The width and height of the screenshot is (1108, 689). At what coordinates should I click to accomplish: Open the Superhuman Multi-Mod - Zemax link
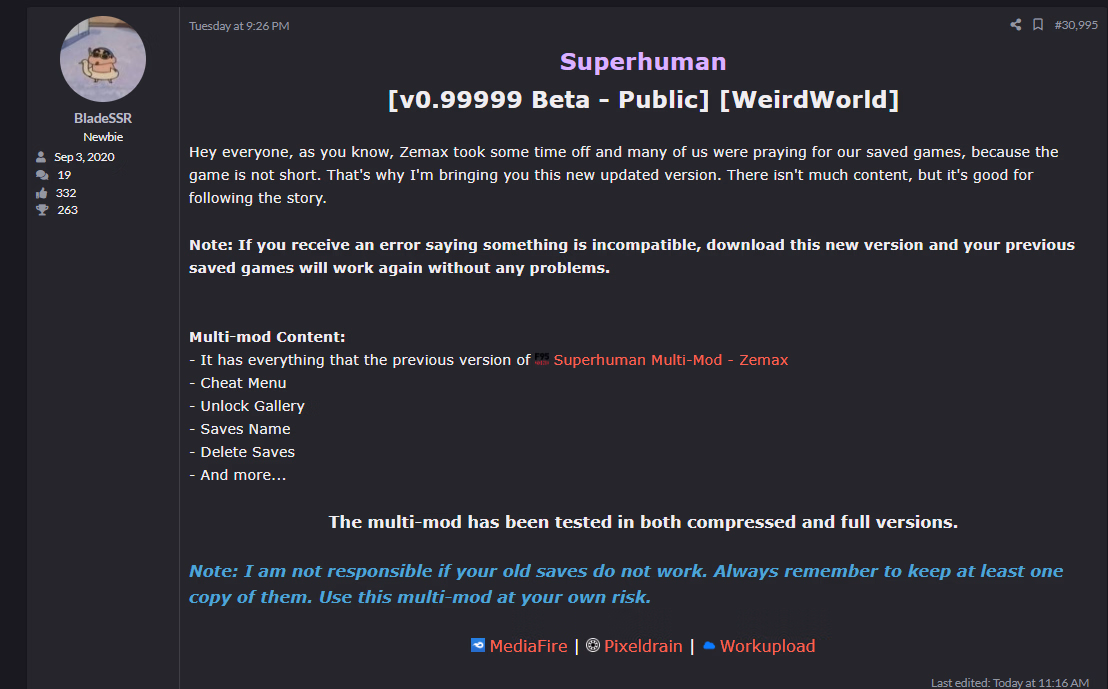(x=671, y=360)
